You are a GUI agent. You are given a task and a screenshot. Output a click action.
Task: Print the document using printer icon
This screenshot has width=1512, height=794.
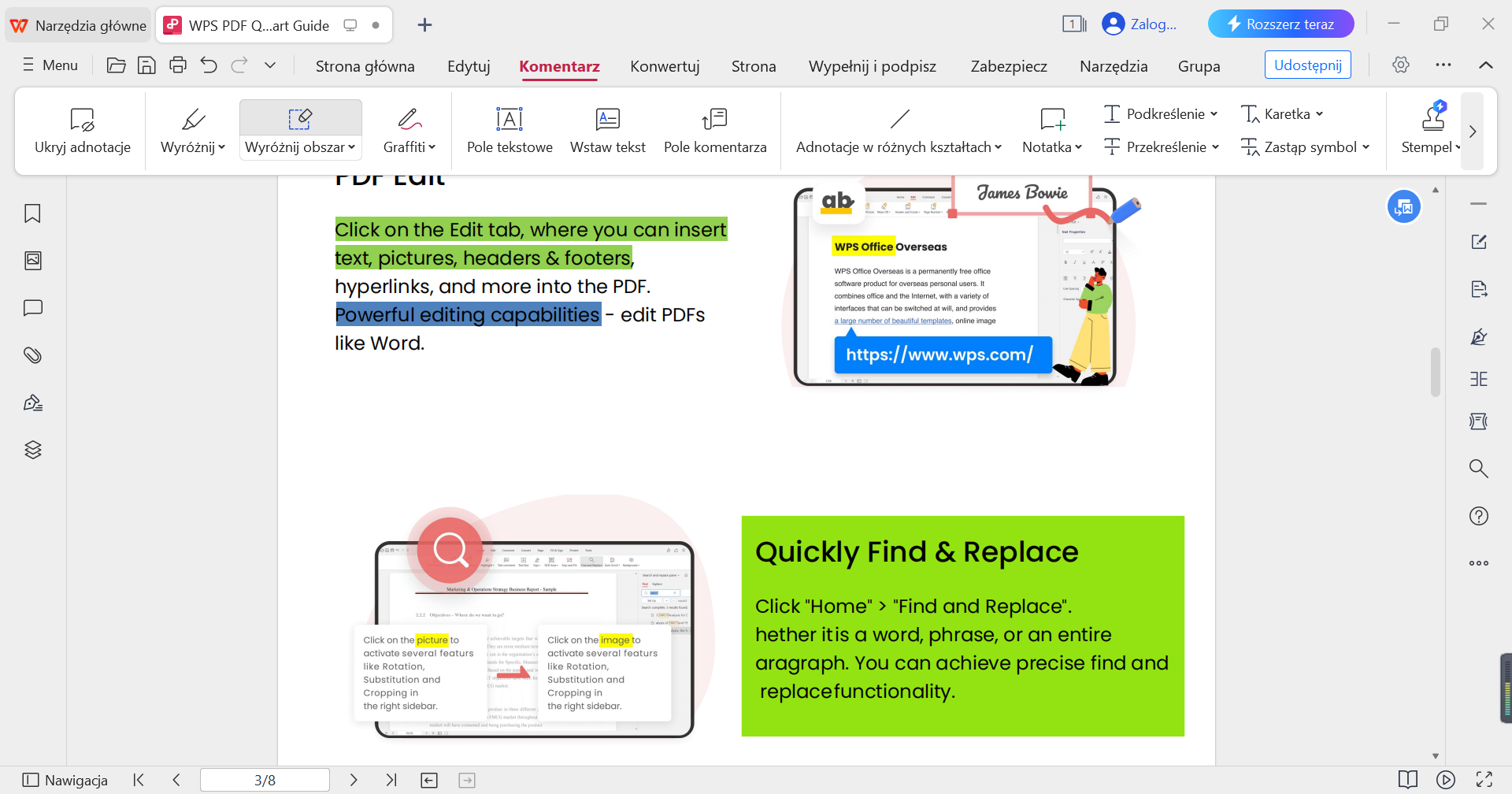(x=178, y=65)
